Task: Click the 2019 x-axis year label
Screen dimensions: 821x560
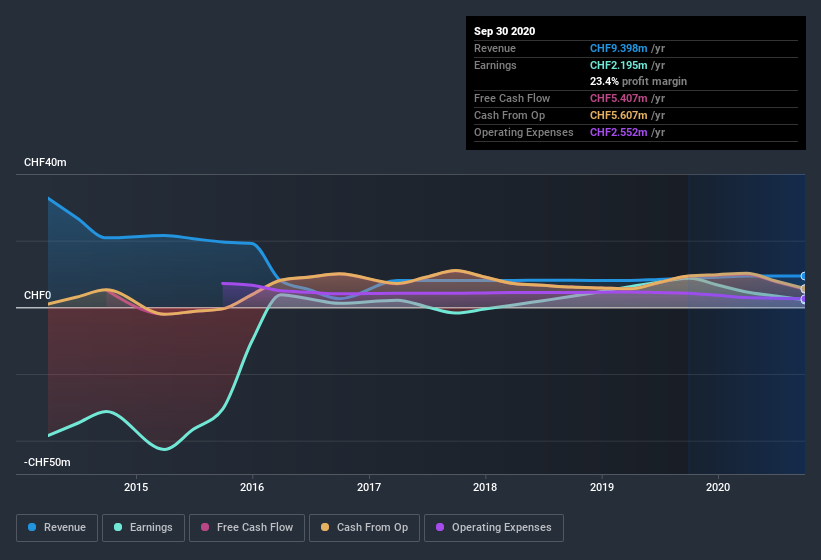Action: pos(601,487)
